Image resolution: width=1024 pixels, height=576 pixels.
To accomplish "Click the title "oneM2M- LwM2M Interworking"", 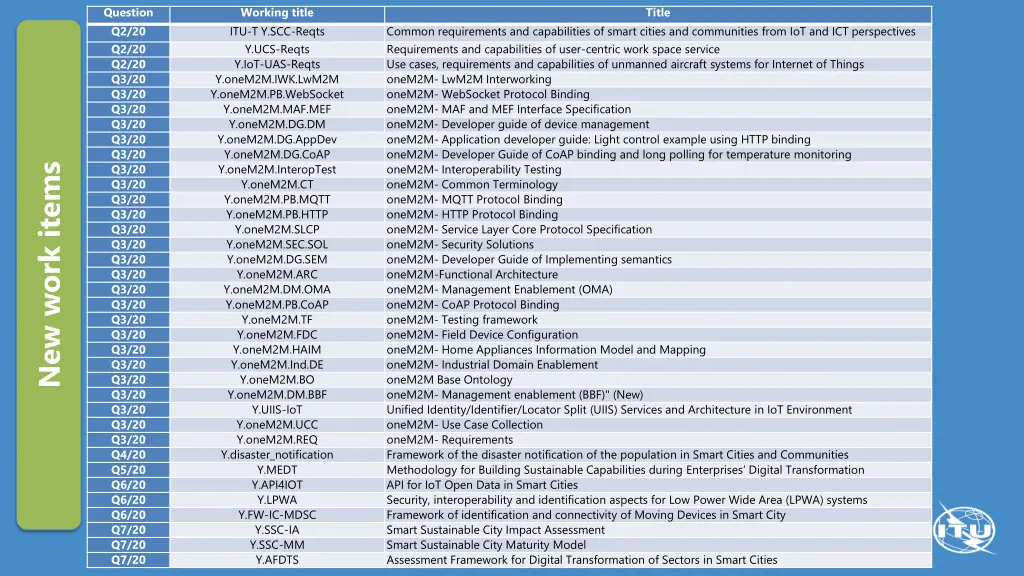I will click(x=469, y=80).
